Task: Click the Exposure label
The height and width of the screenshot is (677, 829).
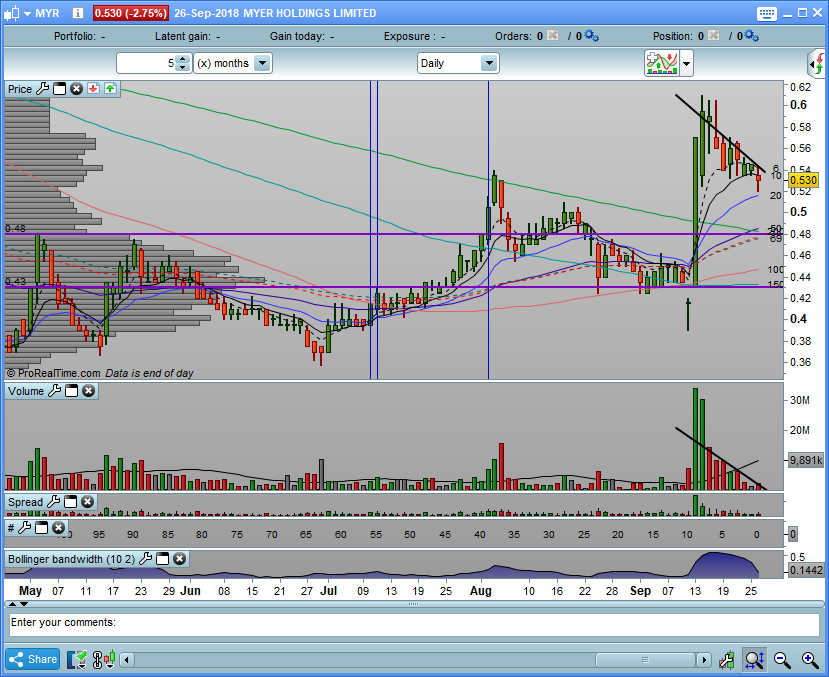Action: click(410, 36)
